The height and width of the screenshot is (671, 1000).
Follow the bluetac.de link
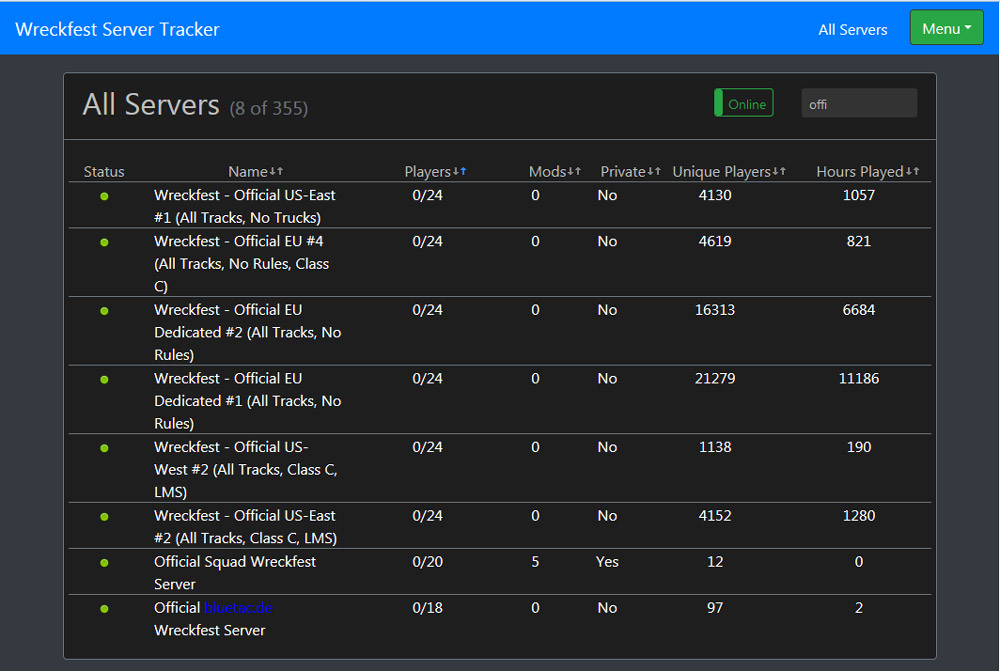pos(239,608)
